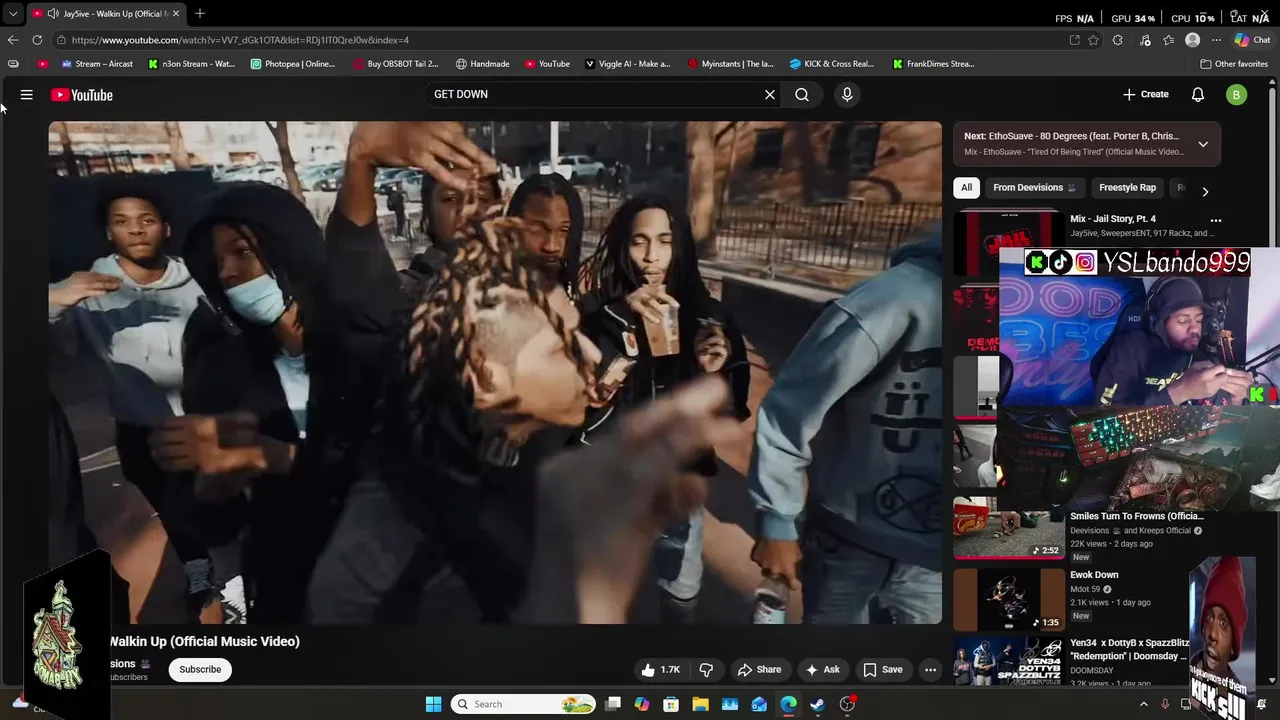The width and height of the screenshot is (1280, 720).
Task: Open the tab list dropdown arrow
Action: 12,14
